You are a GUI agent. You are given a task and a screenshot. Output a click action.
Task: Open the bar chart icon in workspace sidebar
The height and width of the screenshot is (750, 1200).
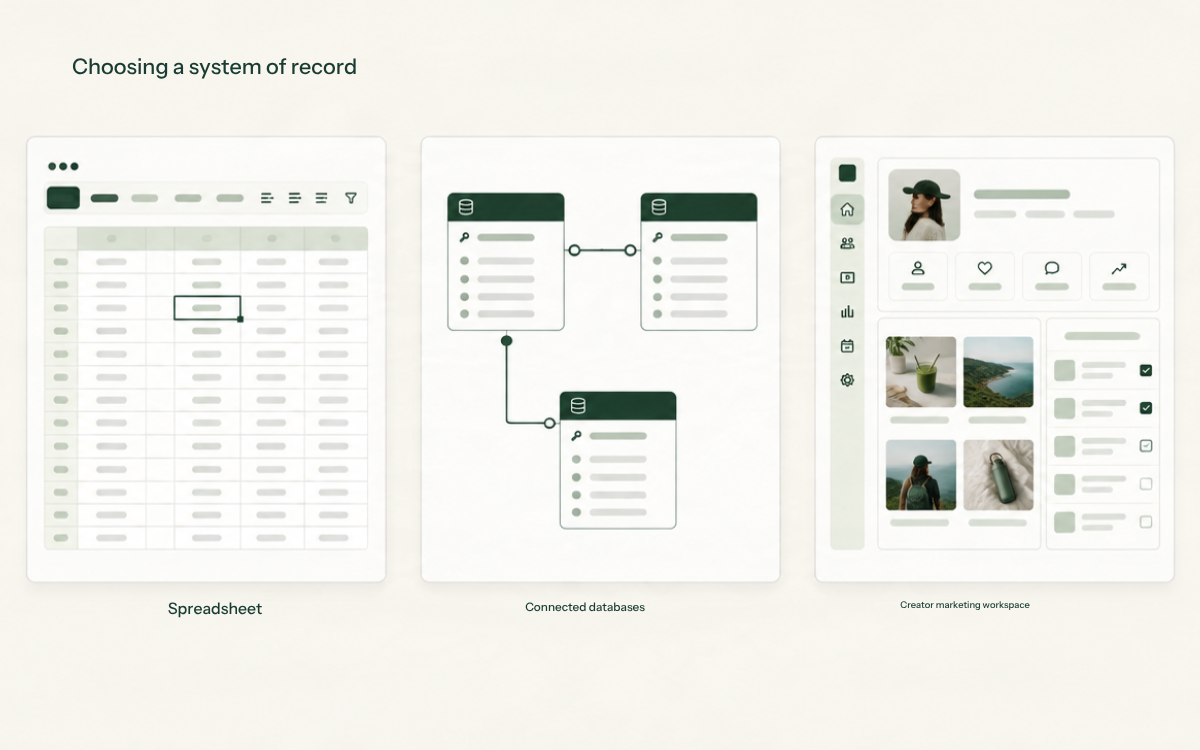[847, 312]
